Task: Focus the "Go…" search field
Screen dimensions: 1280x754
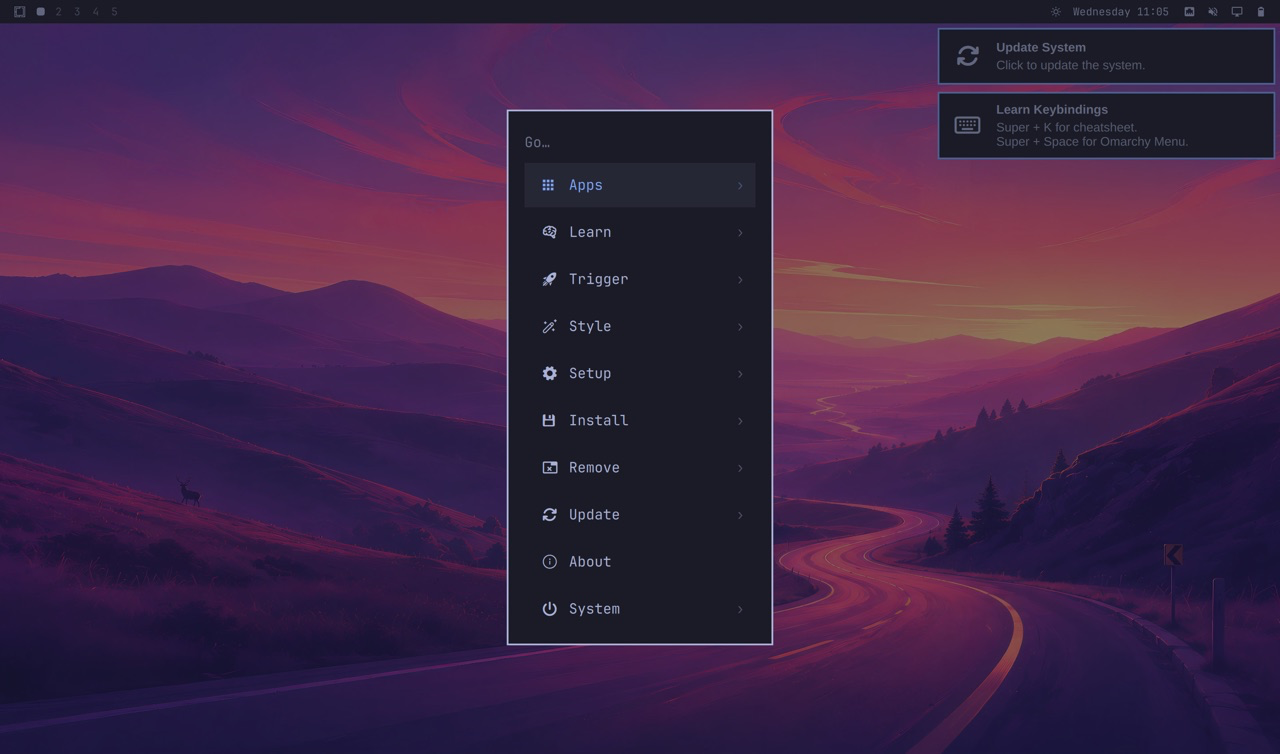Action: [x=639, y=142]
